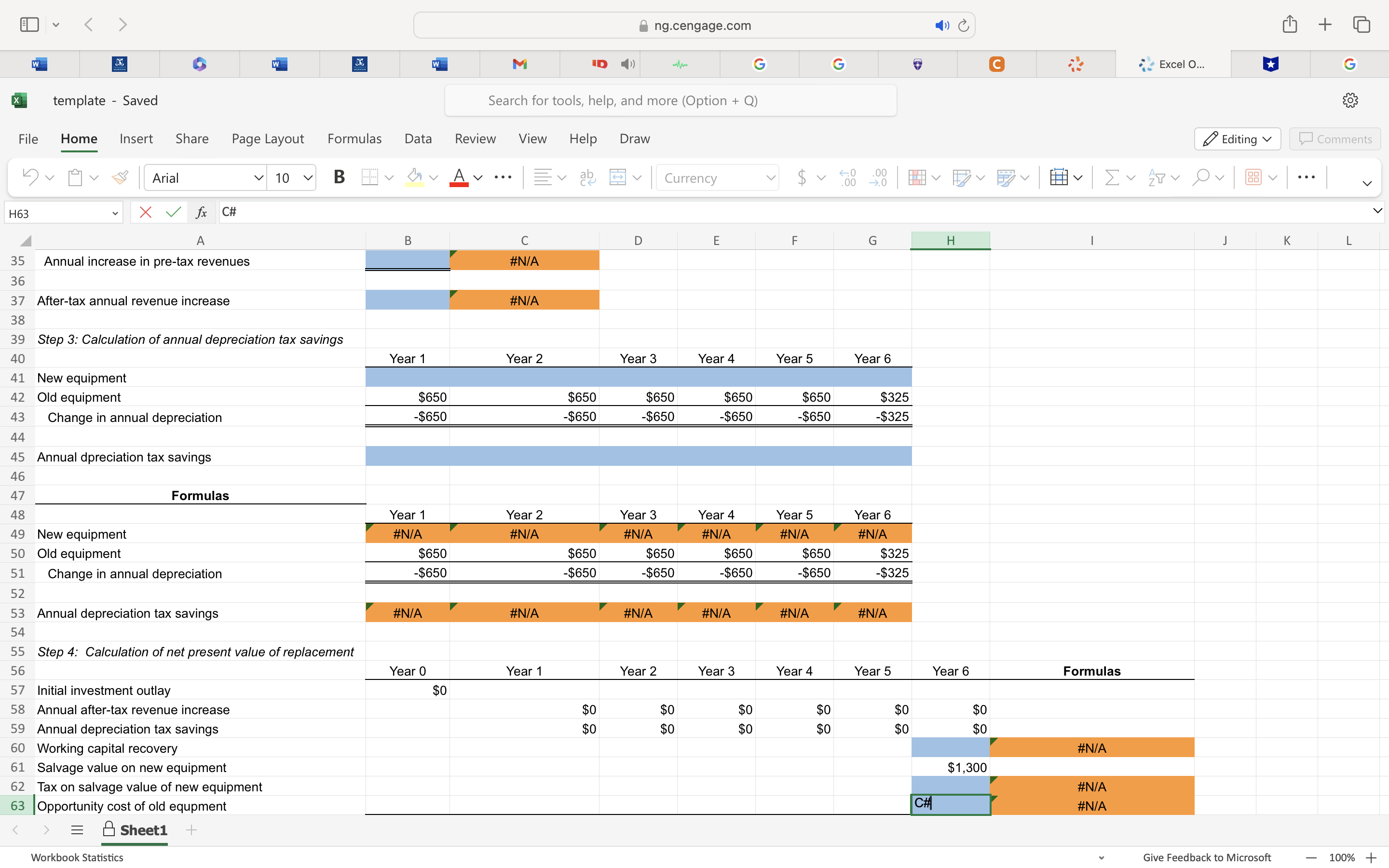Apply bold formatting from the ribbon

pyautogui.click(x=339, y=177)
